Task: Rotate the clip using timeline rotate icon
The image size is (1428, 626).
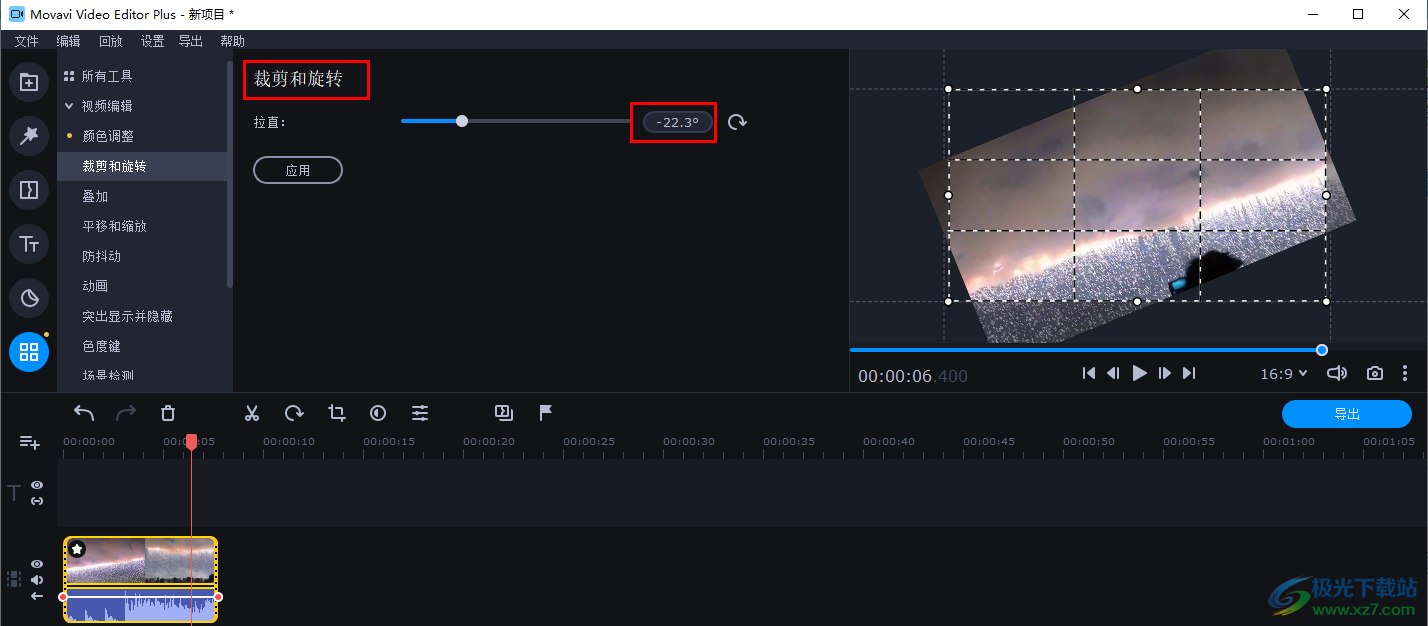Action: pyautogui.click(x=294, y=413)
